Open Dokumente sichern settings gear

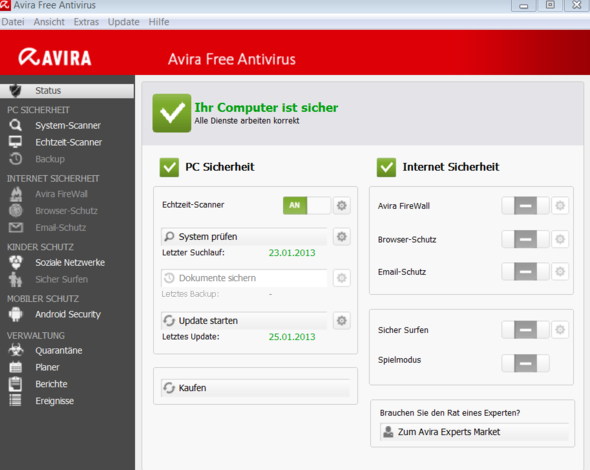(342, 278)
